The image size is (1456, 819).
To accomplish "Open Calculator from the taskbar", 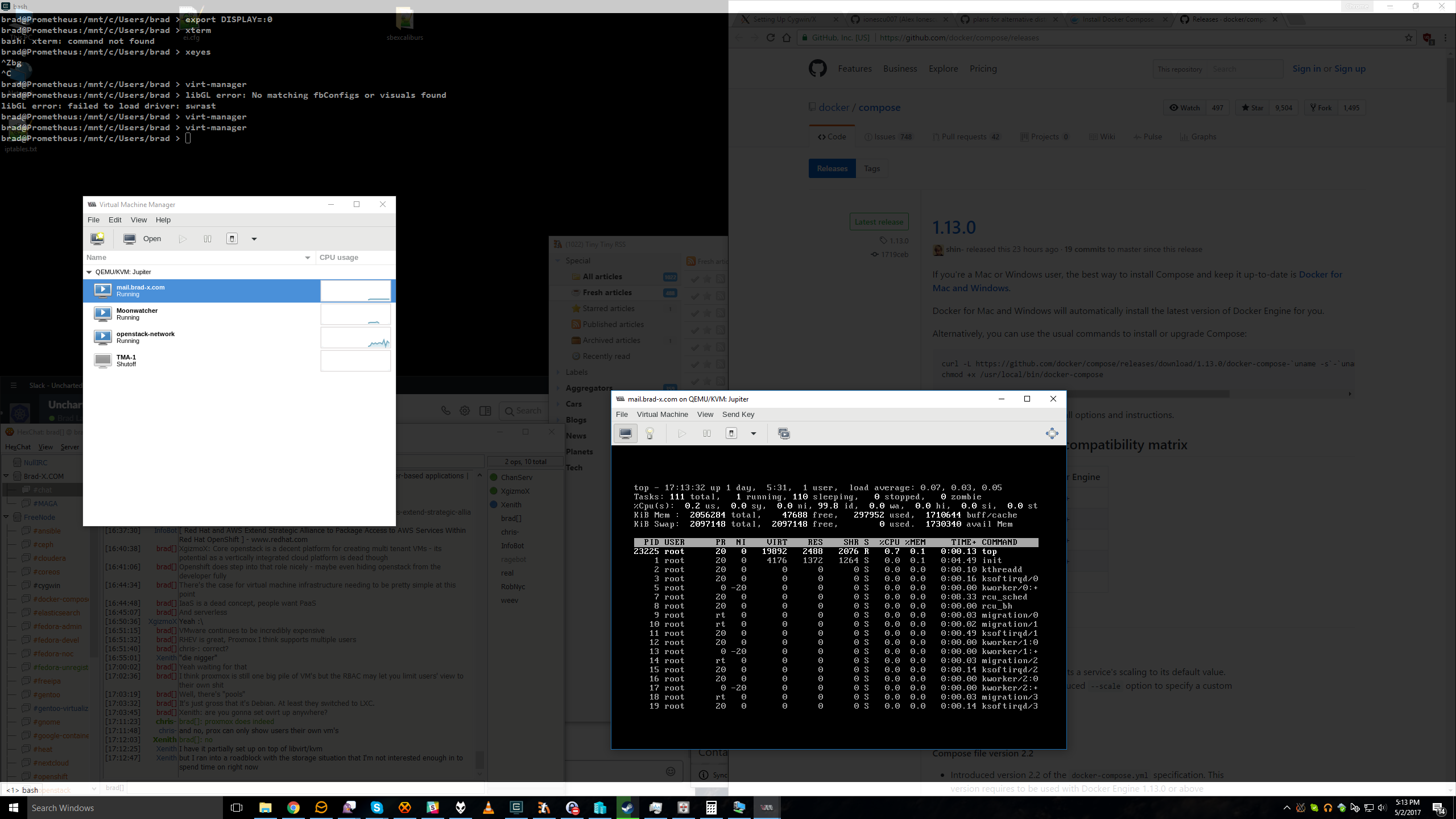I will tap(711, 808).
